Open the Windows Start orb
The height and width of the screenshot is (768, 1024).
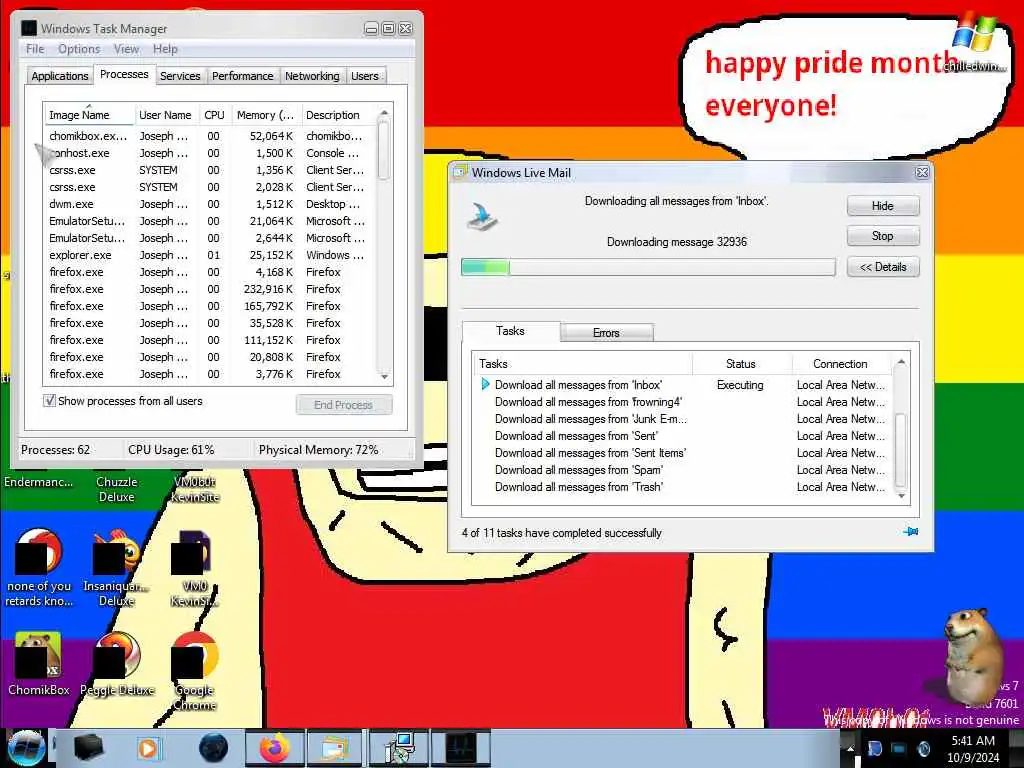pyautogui.click(x=26, y=748)
